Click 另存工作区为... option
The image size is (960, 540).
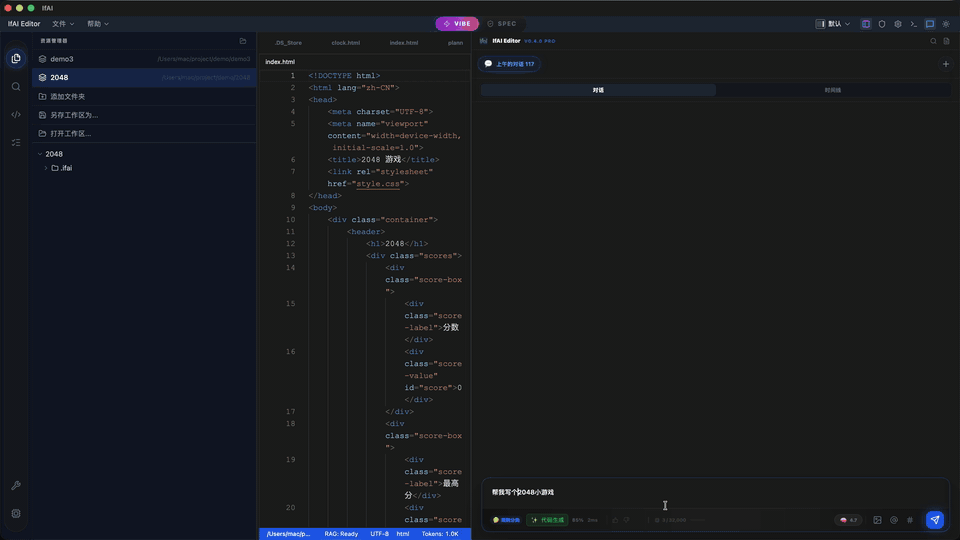point(144,115)
